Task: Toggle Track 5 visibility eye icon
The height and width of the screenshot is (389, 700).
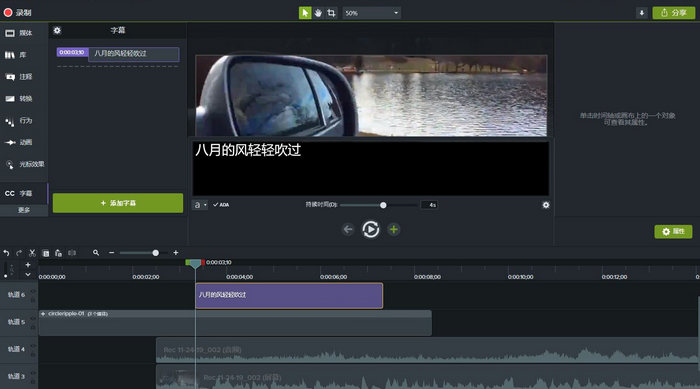Action: (x=33, y=318)
